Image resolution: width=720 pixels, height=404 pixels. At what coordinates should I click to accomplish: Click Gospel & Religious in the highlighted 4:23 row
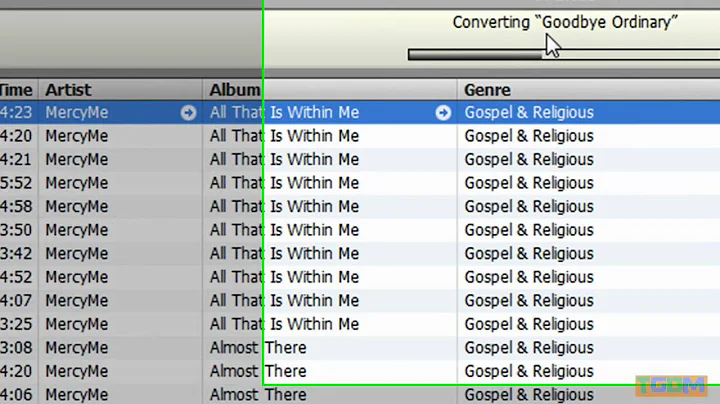coord(529,112)
